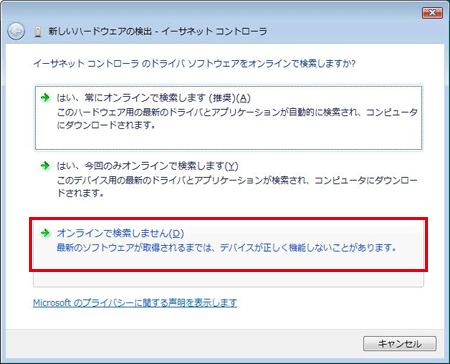This screenshot has width=450, height=364.
Task: Click text にダウンロードされます in first option
Action: click(x=106, y=125)
